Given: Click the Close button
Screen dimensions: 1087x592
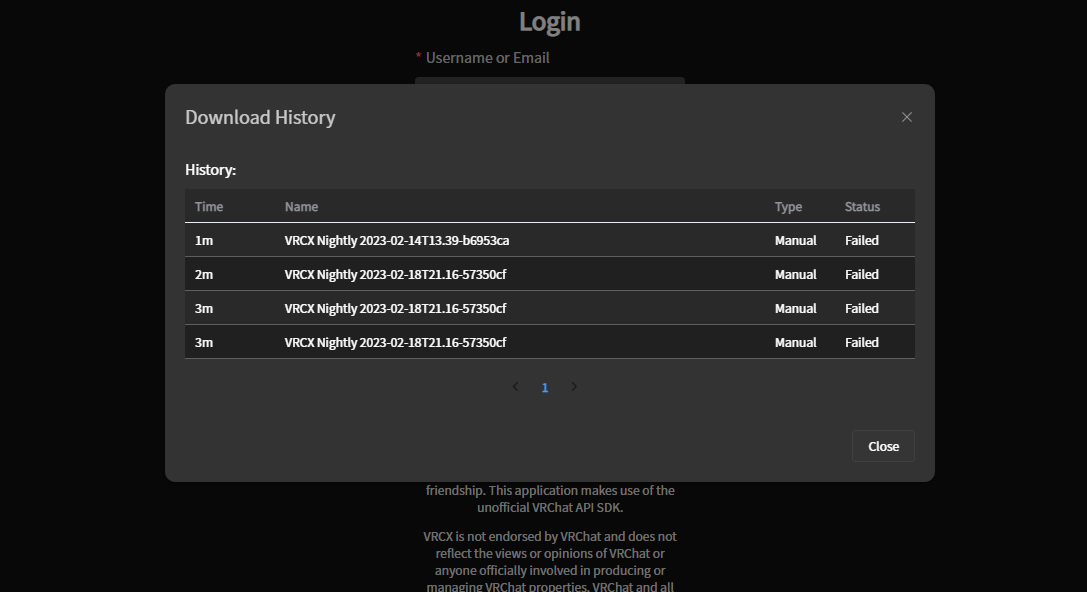Looking at the screenshot, I should pos(883,446).
